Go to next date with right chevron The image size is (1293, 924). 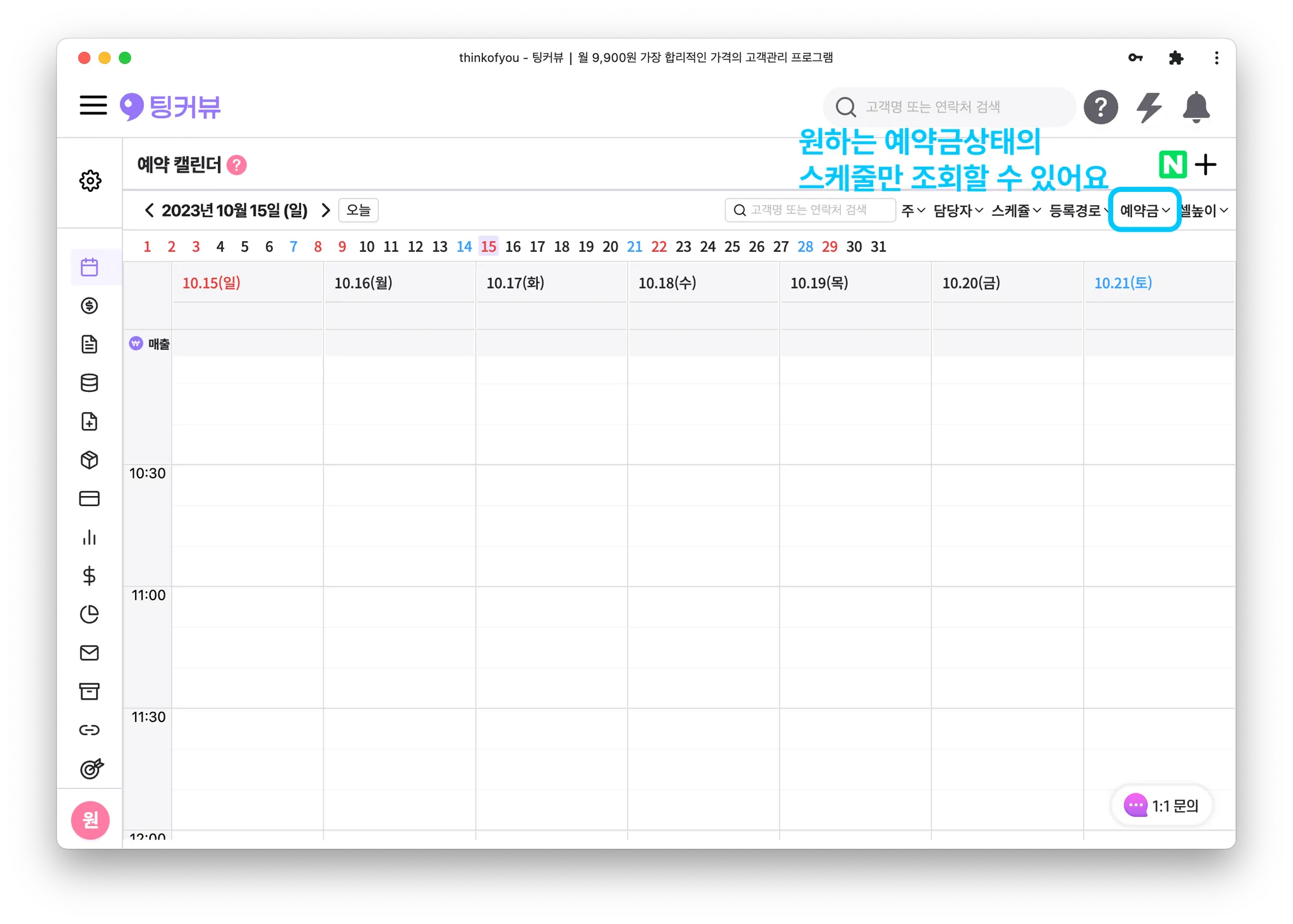tap(326, 210)
